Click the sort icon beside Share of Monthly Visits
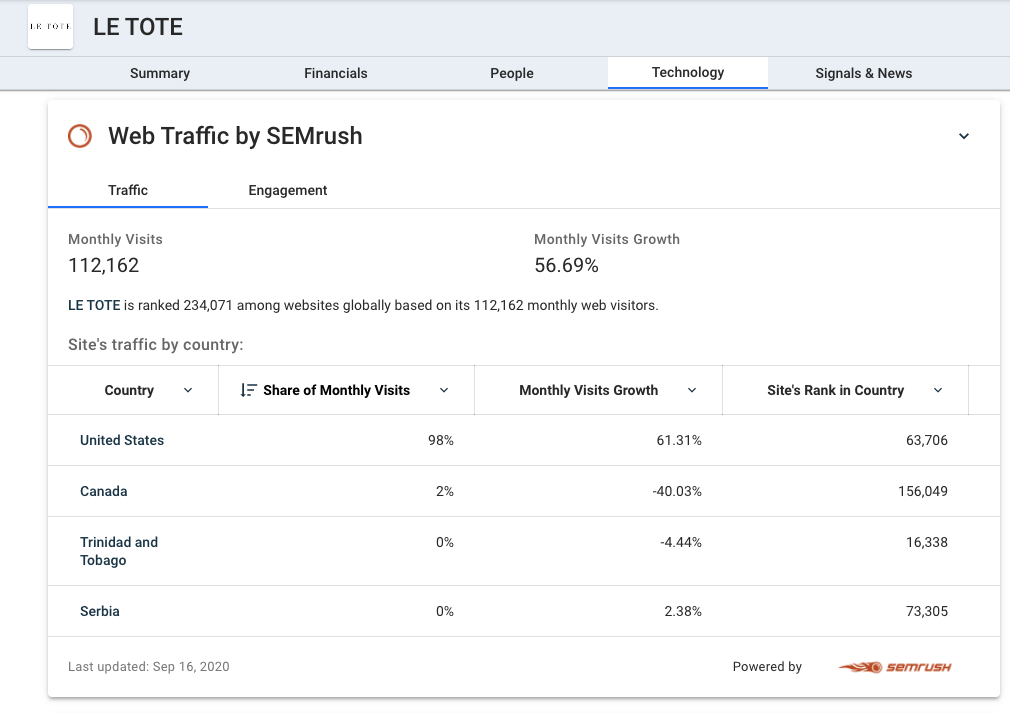 (248, 390)
